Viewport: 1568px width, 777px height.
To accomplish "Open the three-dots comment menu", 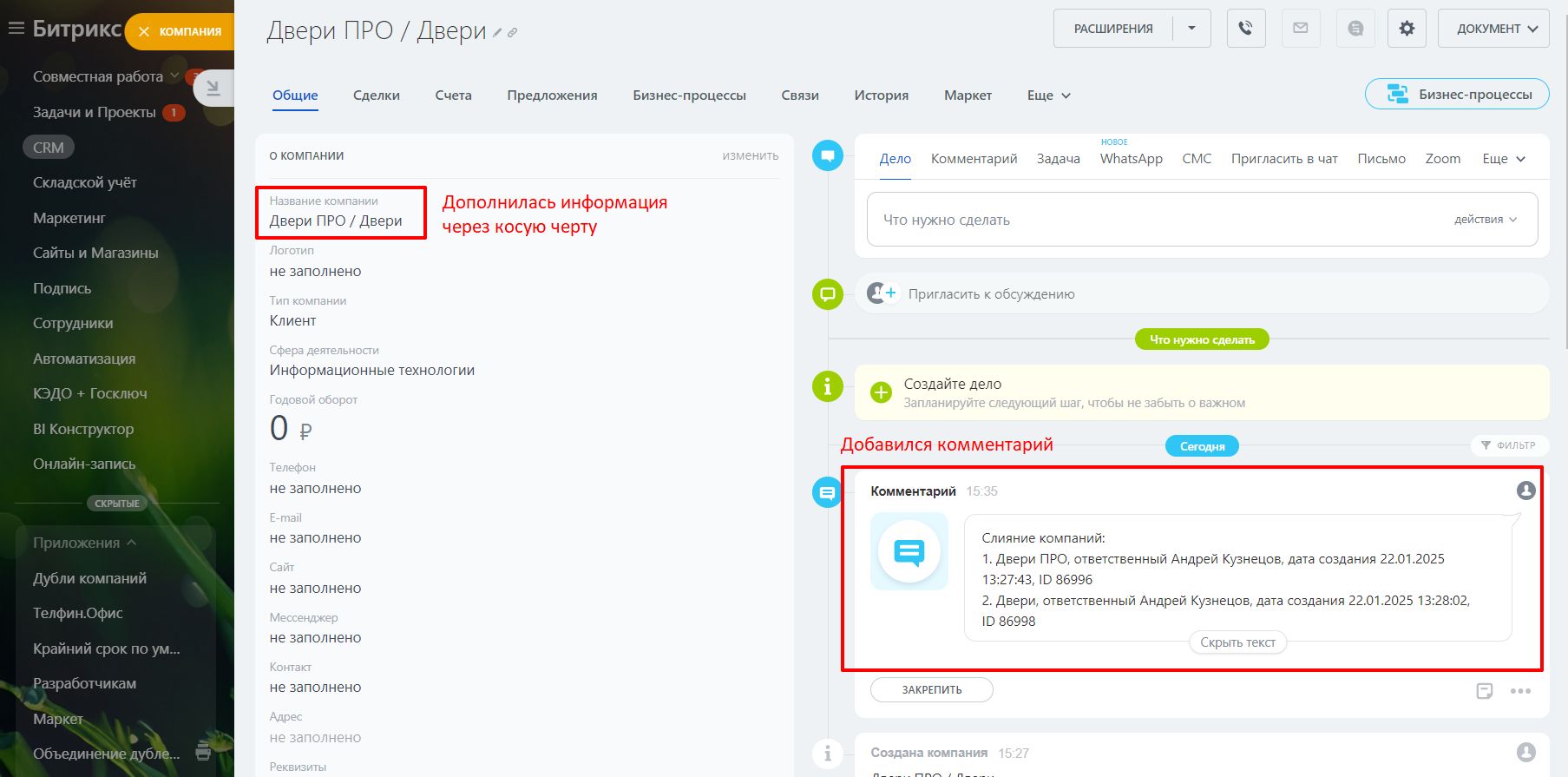I will (x=1520, y=691).
